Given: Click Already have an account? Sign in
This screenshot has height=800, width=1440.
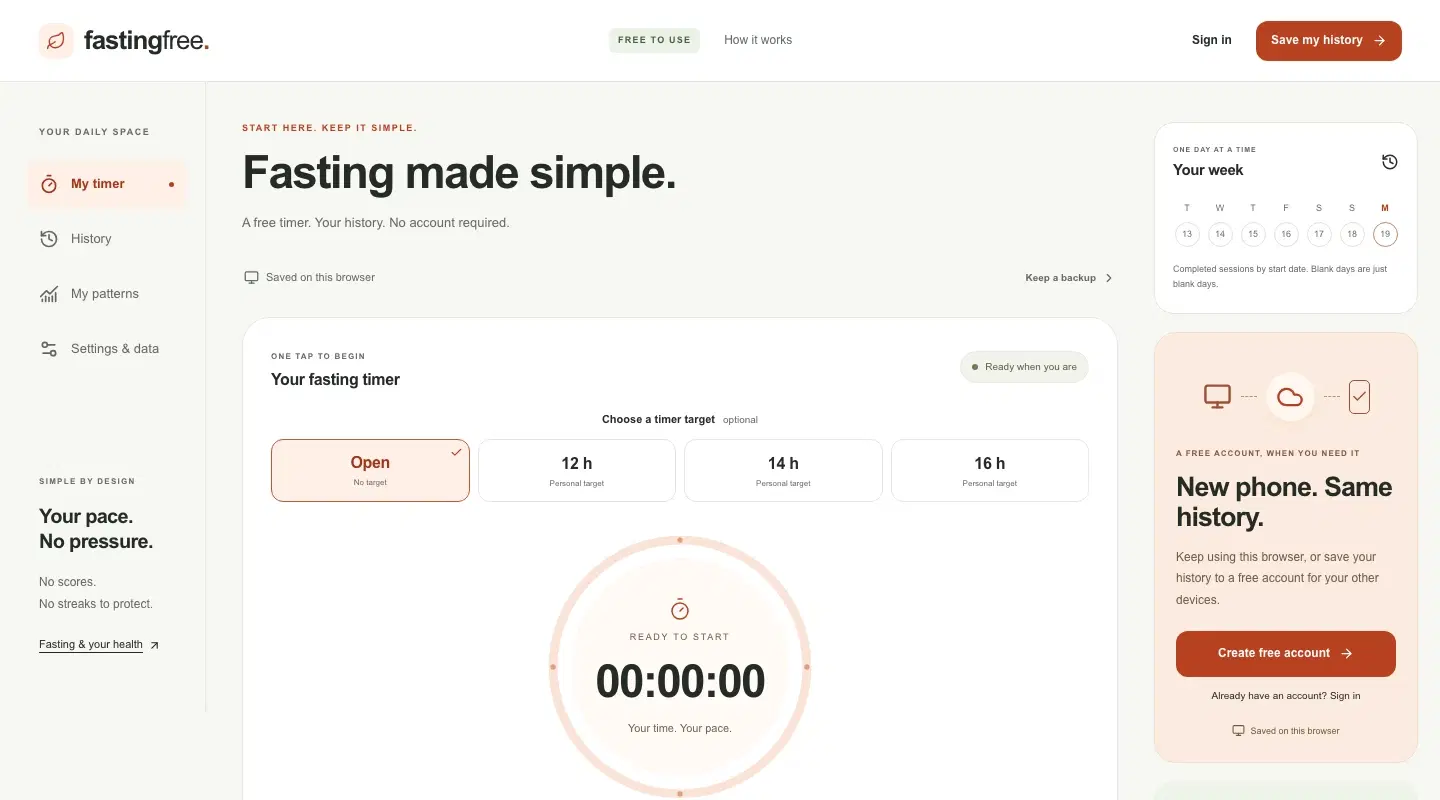Looking at the screenshot, I should [1286, 696].
